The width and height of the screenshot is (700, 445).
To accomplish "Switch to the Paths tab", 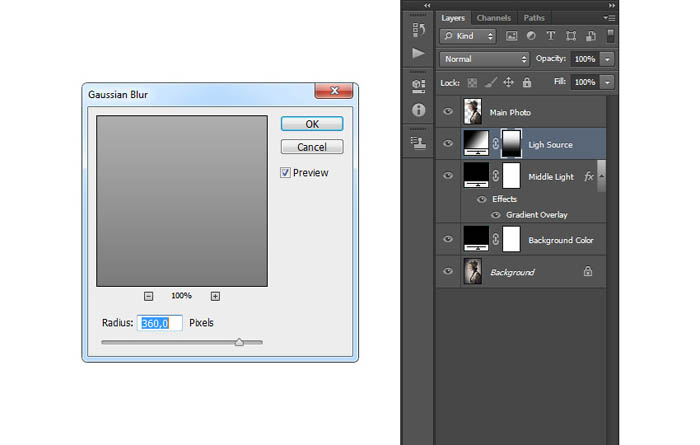I will point(534,18).
